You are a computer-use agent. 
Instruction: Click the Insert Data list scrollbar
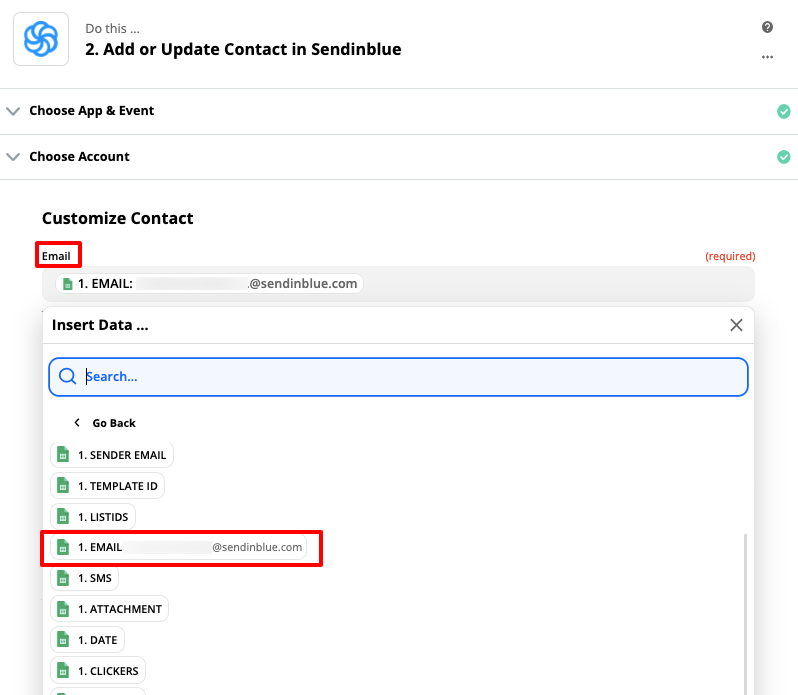point(745,614)
